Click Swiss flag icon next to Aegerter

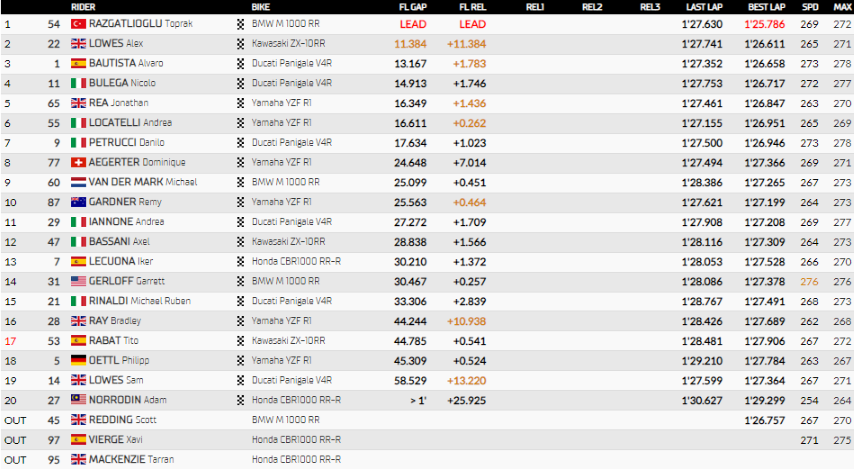point(78,163)
